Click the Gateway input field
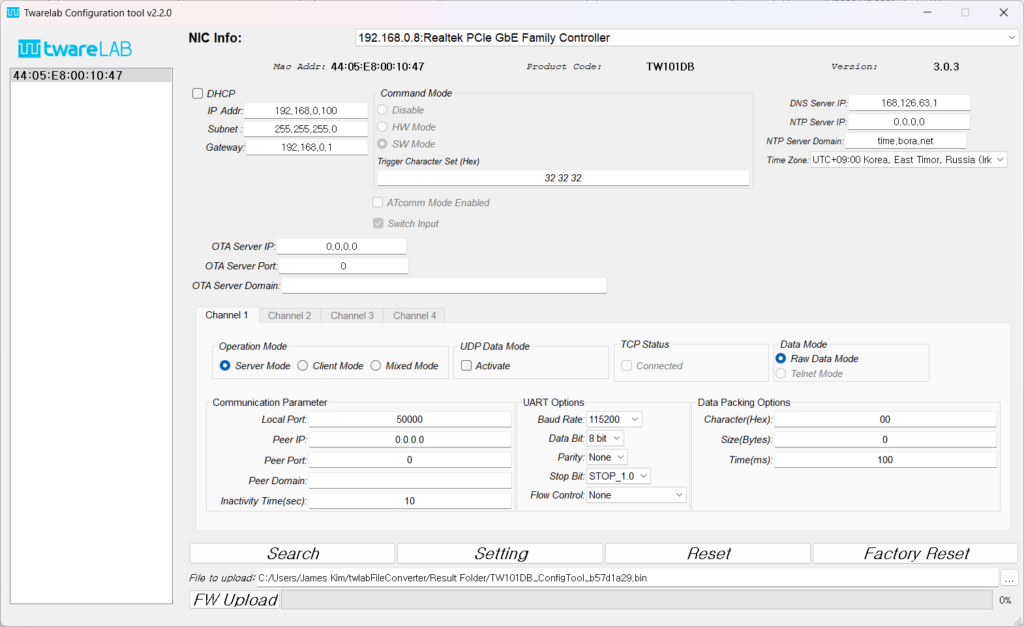 (307, 147)
